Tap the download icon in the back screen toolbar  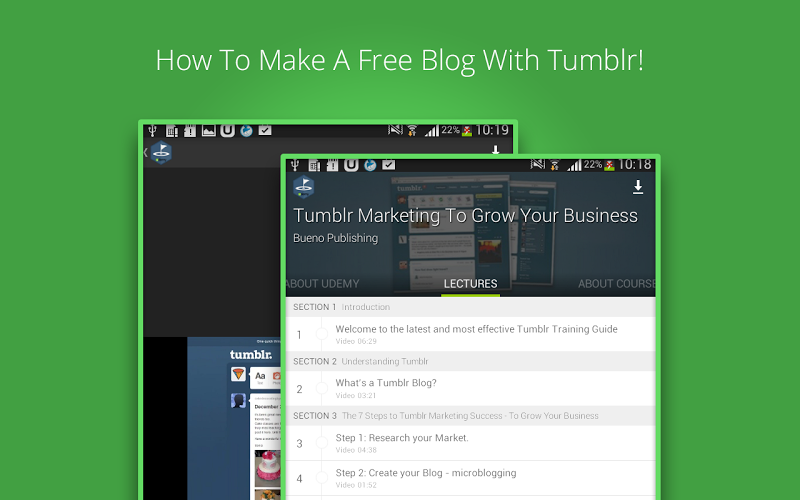click(x=495, y=150)
